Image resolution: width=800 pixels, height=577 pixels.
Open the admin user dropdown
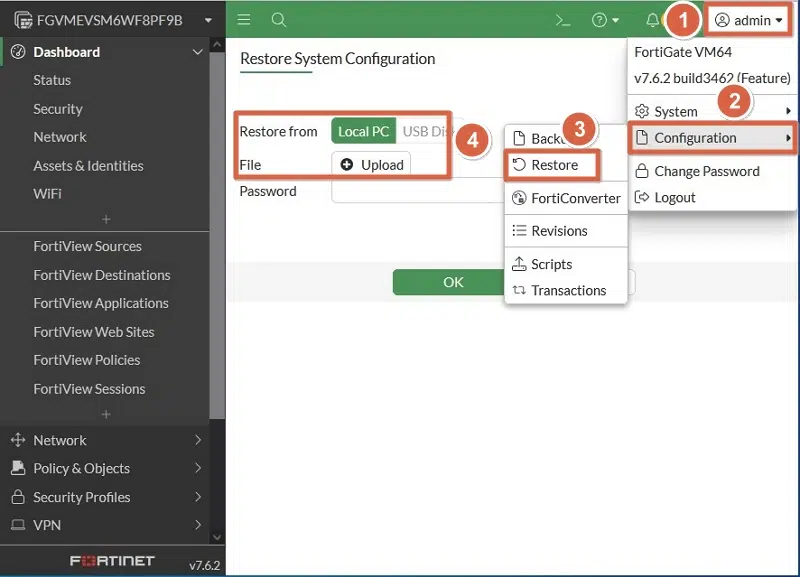[x=750, y=20]
